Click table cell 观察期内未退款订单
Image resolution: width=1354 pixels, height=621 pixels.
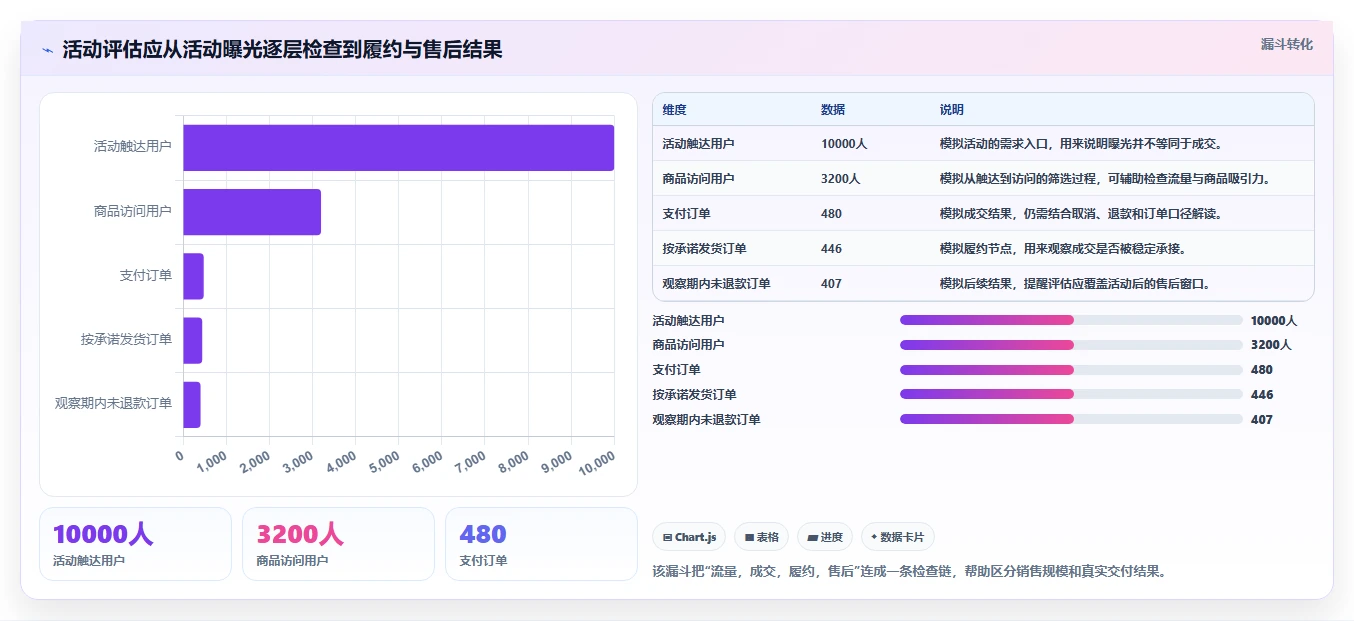716,284
